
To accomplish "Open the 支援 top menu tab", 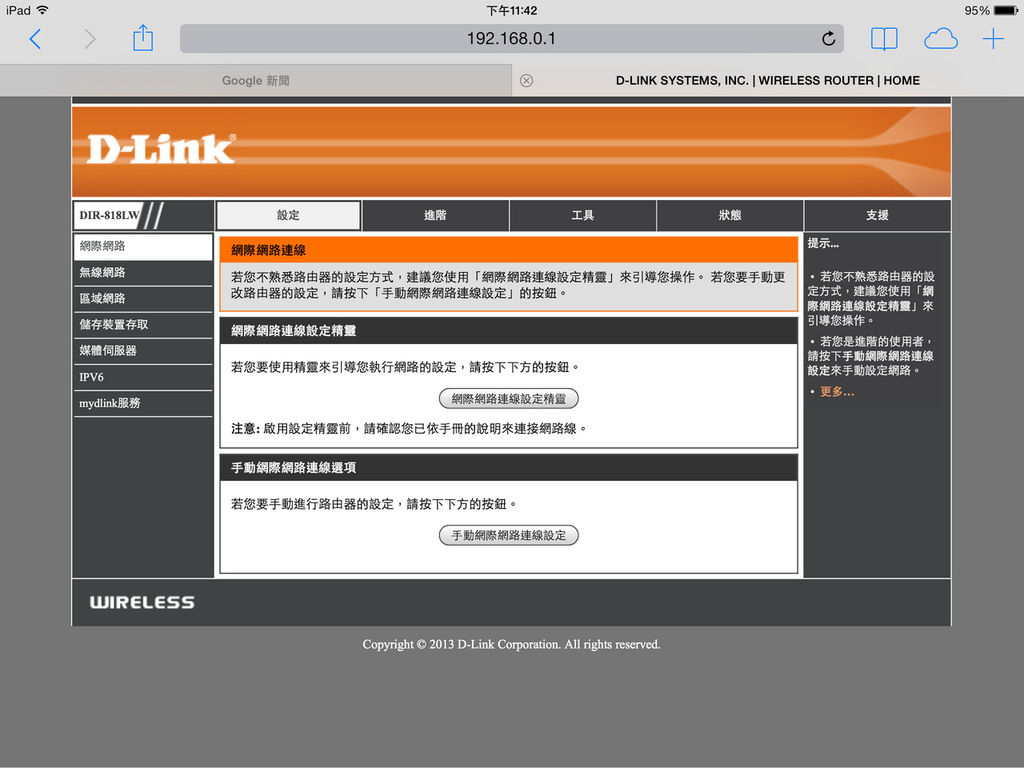I will (877, 216).
